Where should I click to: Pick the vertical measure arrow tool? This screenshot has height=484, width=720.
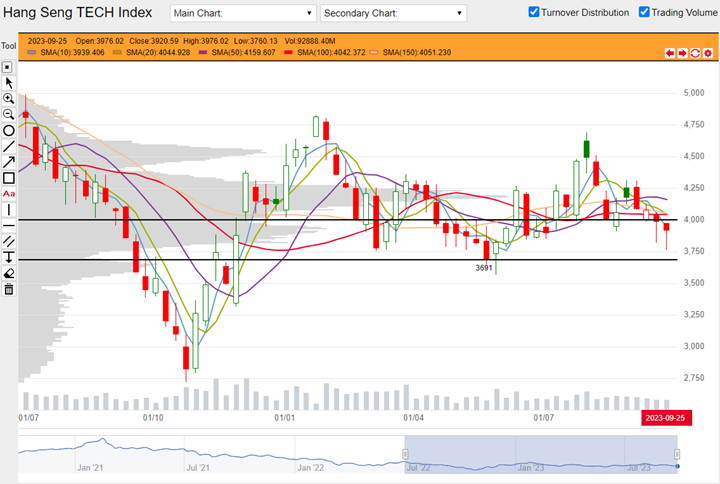click(9, 257)
